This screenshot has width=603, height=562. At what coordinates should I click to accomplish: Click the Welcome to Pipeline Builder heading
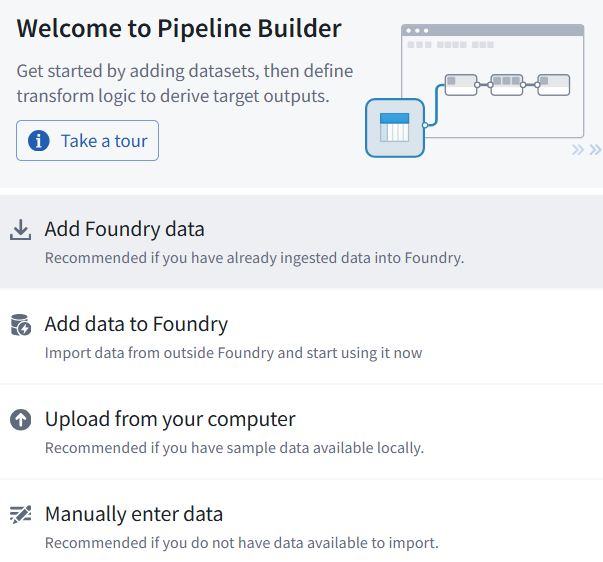[179, 28]
